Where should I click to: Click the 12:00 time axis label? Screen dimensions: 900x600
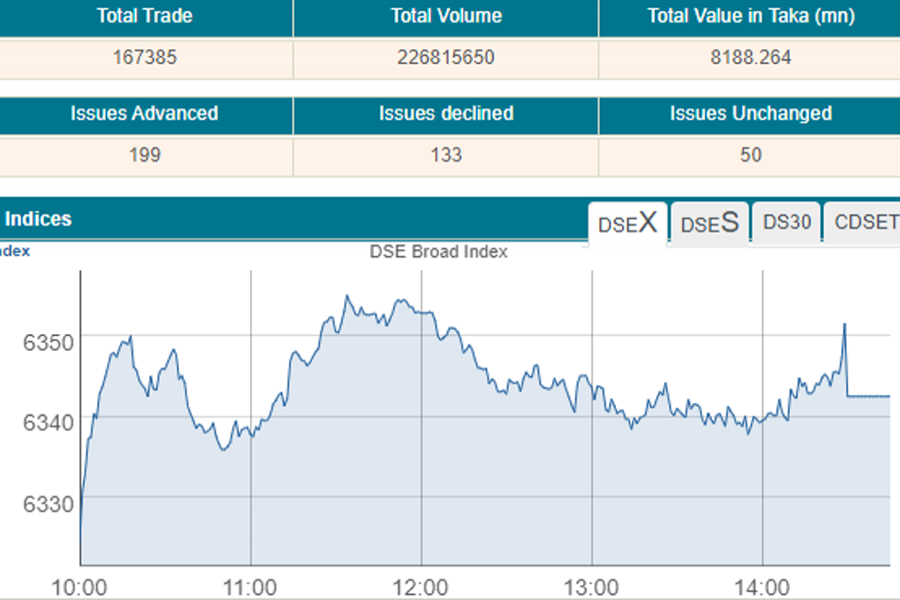pyautogui.click(x=421, y=585)
